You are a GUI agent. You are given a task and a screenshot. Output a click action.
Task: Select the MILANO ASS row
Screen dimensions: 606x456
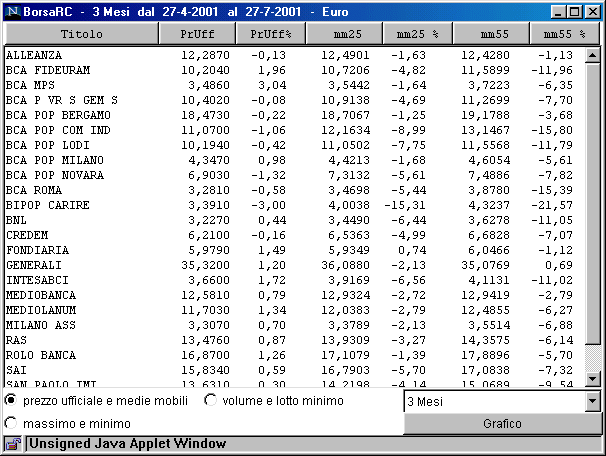(x=294, y=325)
